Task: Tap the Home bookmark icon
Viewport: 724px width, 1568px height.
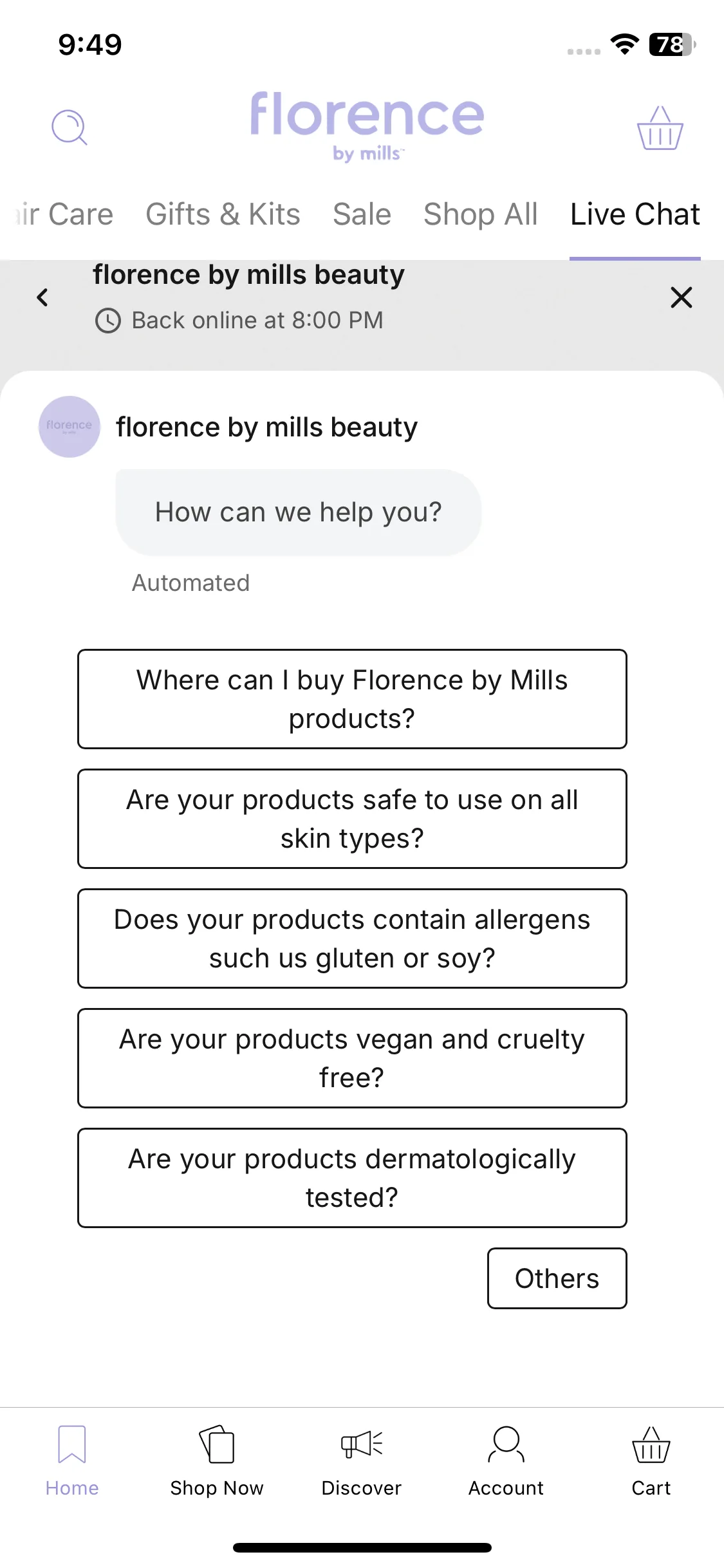Action: click(x=72, y=1444)
